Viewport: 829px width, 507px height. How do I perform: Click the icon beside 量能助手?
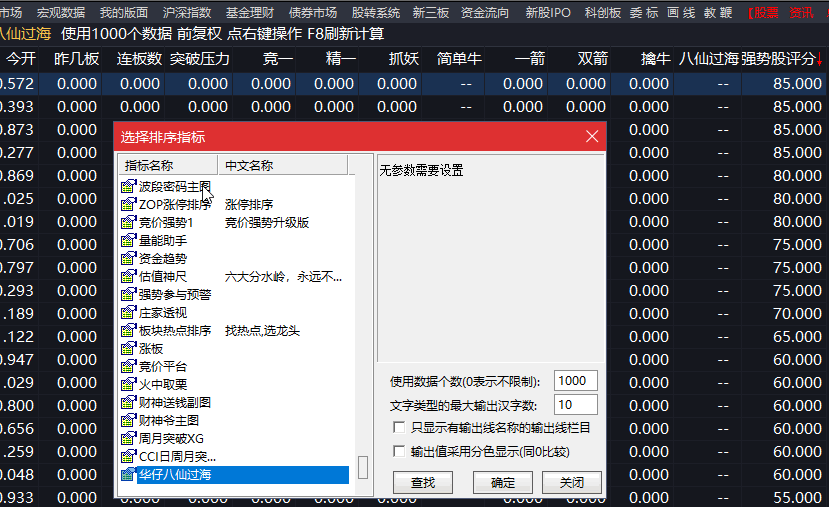(128, 240)
